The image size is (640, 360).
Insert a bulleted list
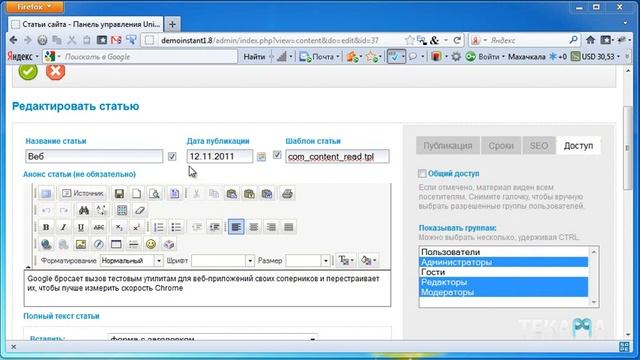(x=176, y=227)
